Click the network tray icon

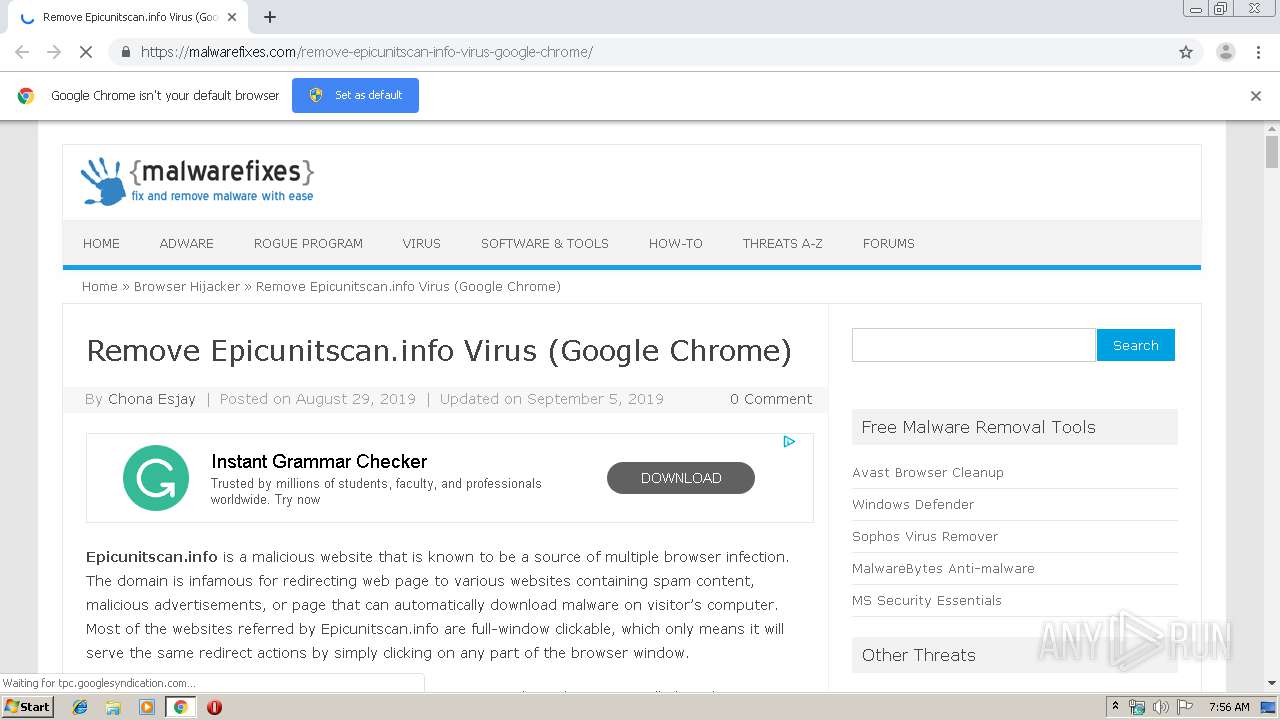(x=1137, y=707)
